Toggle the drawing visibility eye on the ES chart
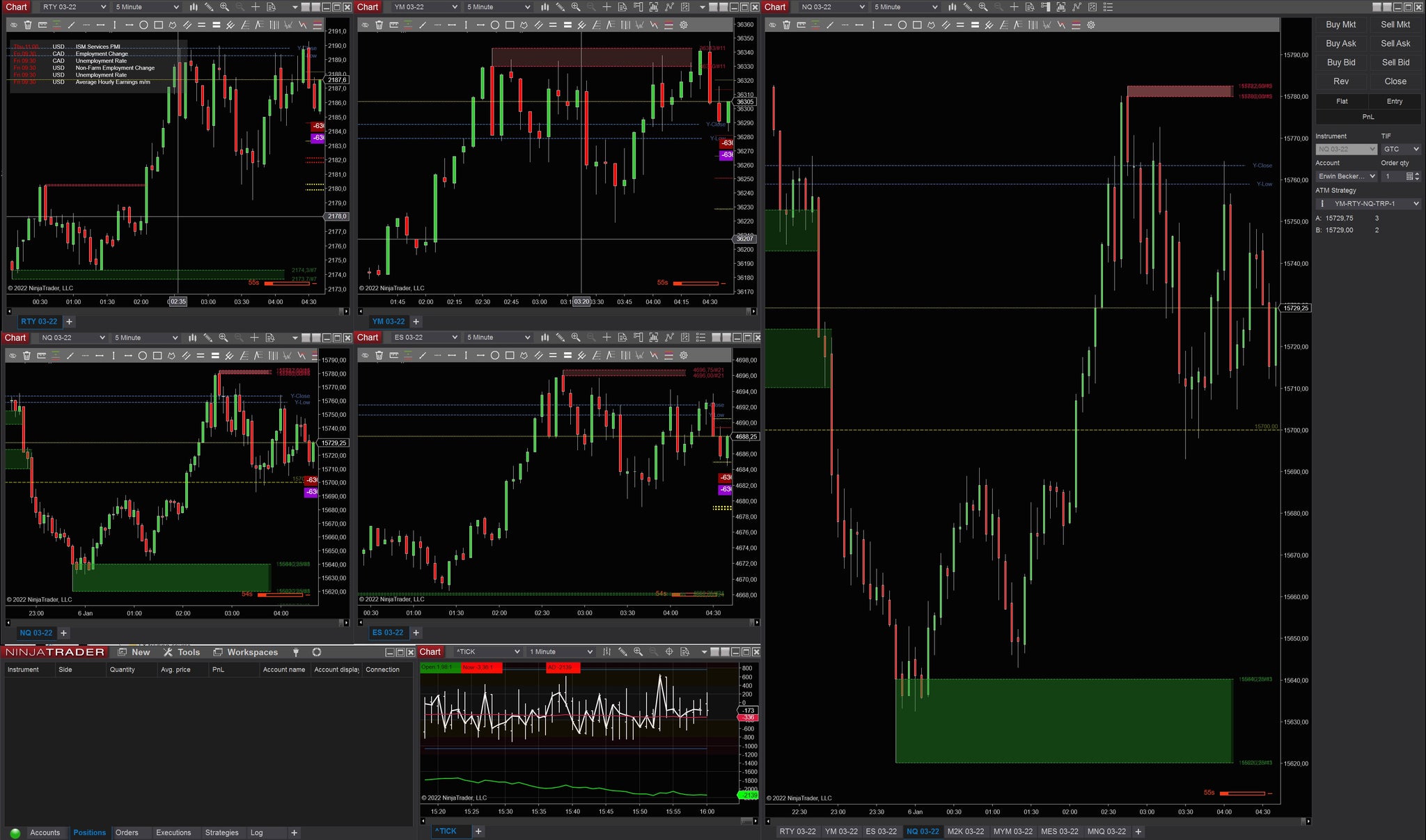Viewport: 1426px width, 840px height. (x=365, y=356)
